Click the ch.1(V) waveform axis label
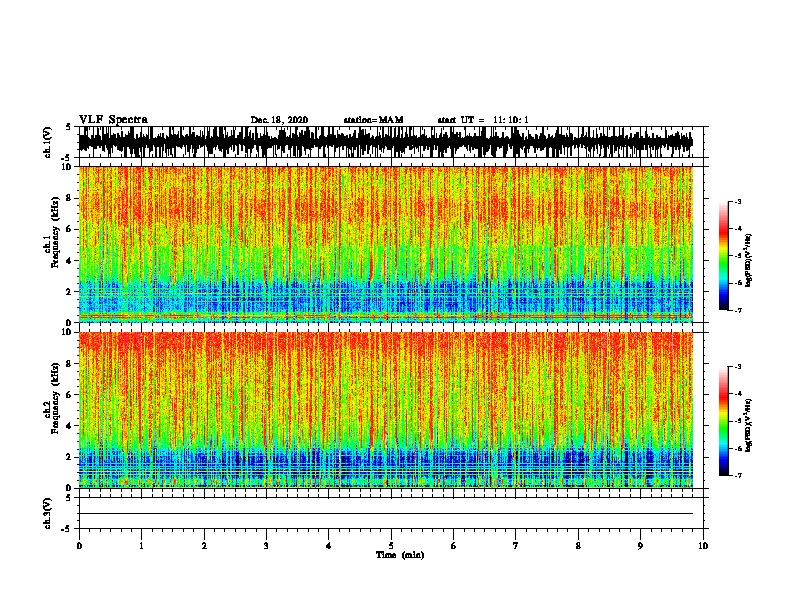Image resolution: width=792 pixels, height=612 pixels. (x=47, y=142)
